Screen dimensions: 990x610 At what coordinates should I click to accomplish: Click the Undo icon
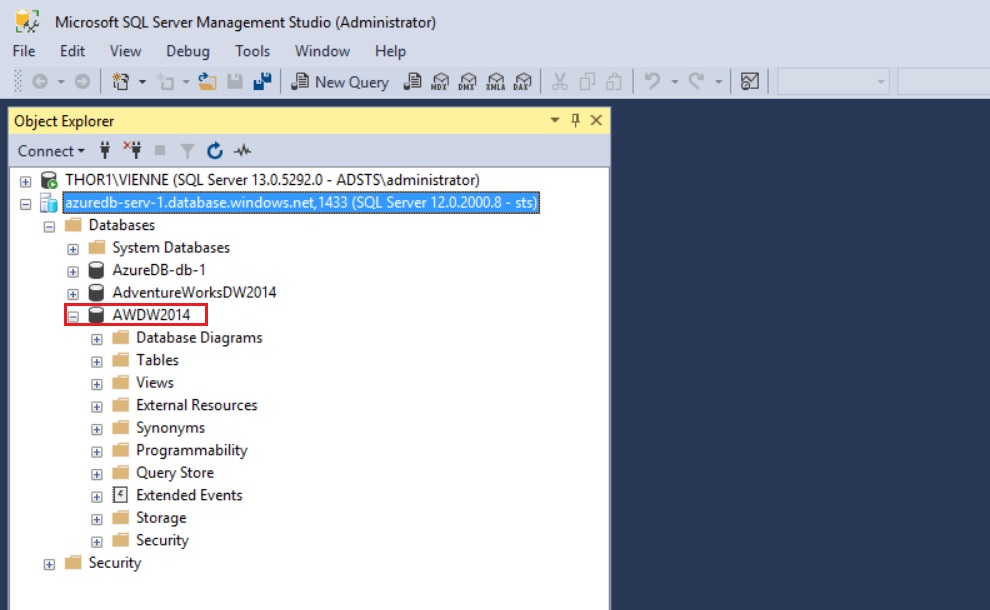click(652, 81)
